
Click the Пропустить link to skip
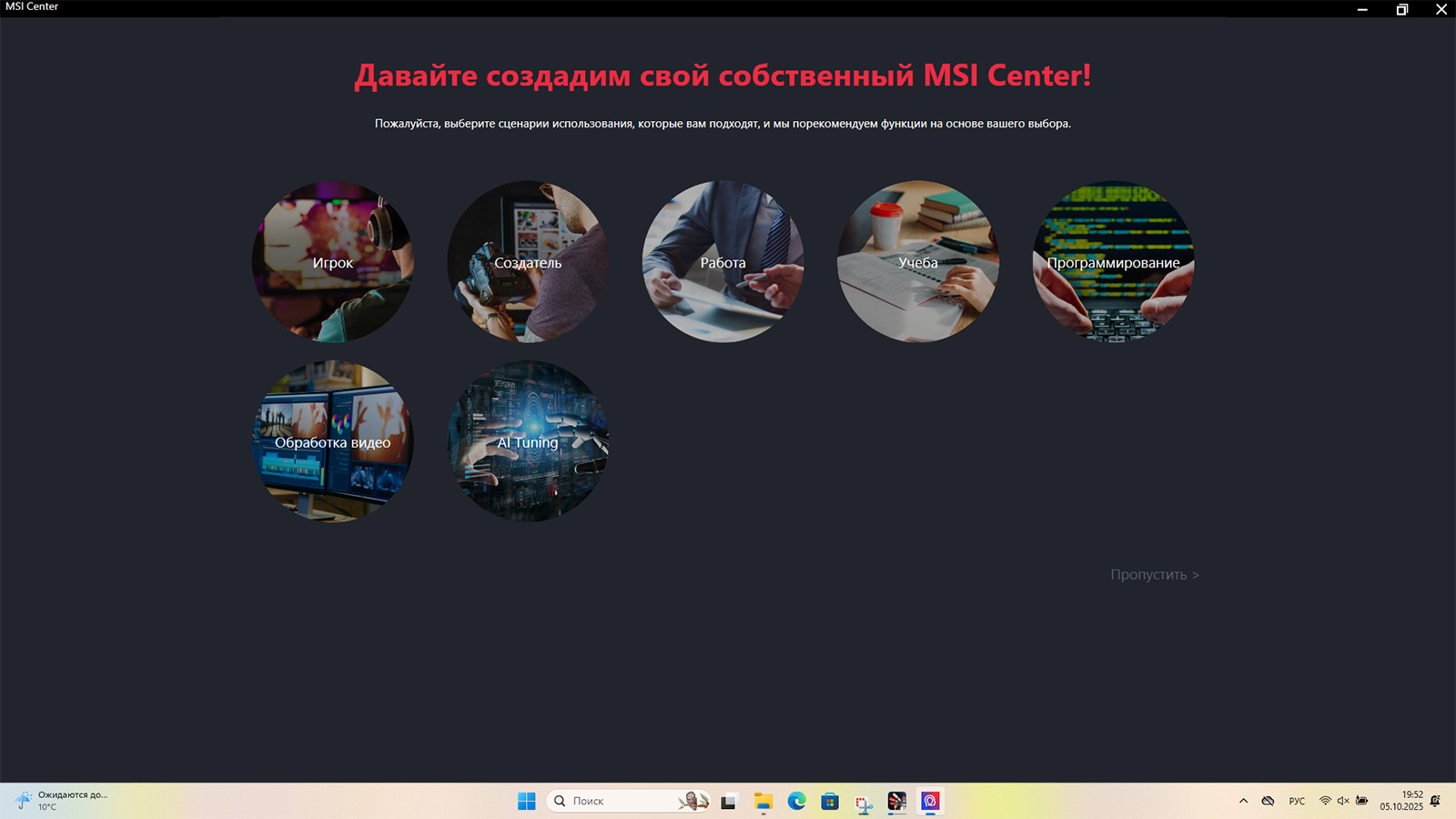pos(1154,575)
